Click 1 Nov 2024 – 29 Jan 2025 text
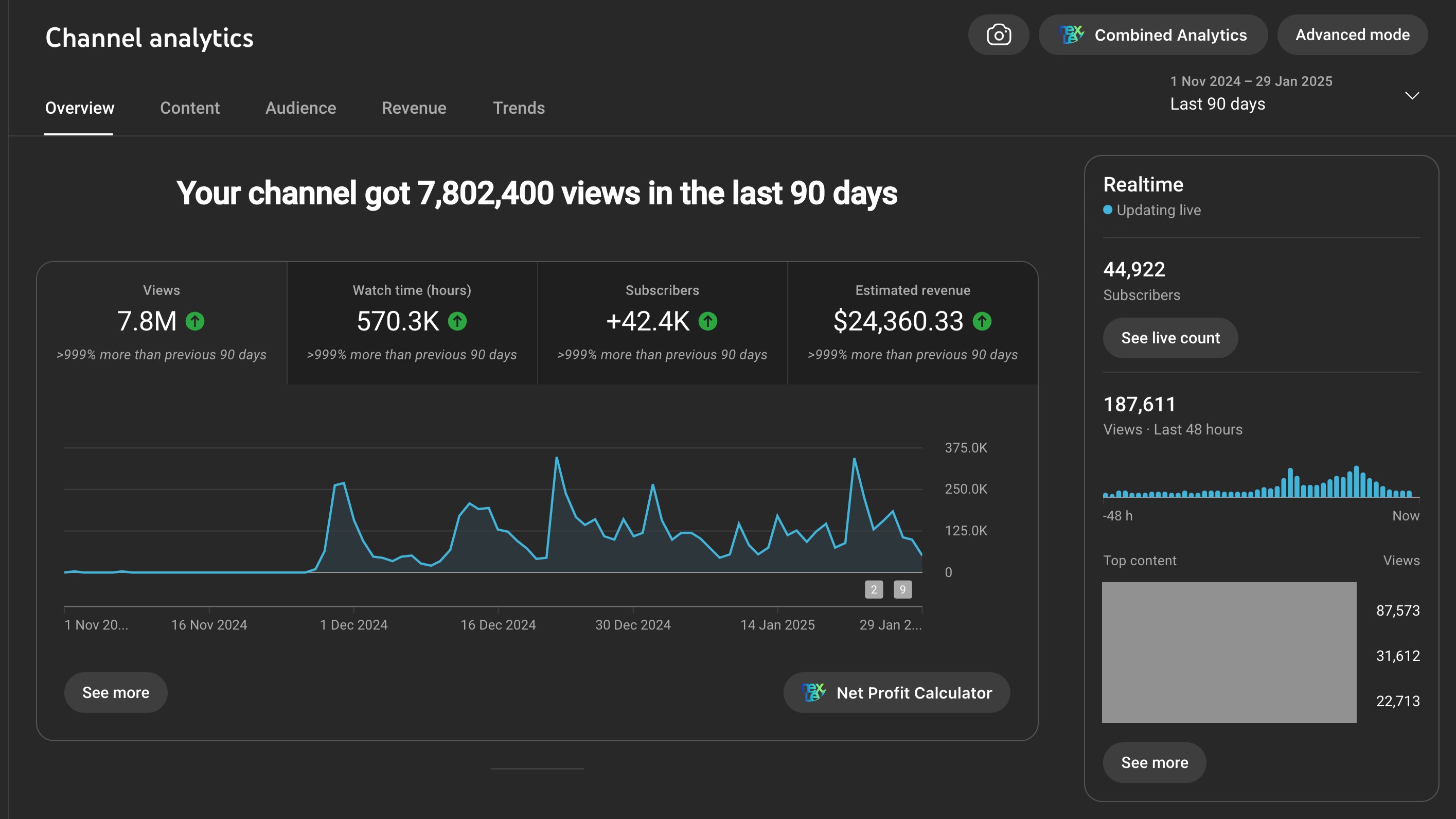 click(x=1251, y=81)
